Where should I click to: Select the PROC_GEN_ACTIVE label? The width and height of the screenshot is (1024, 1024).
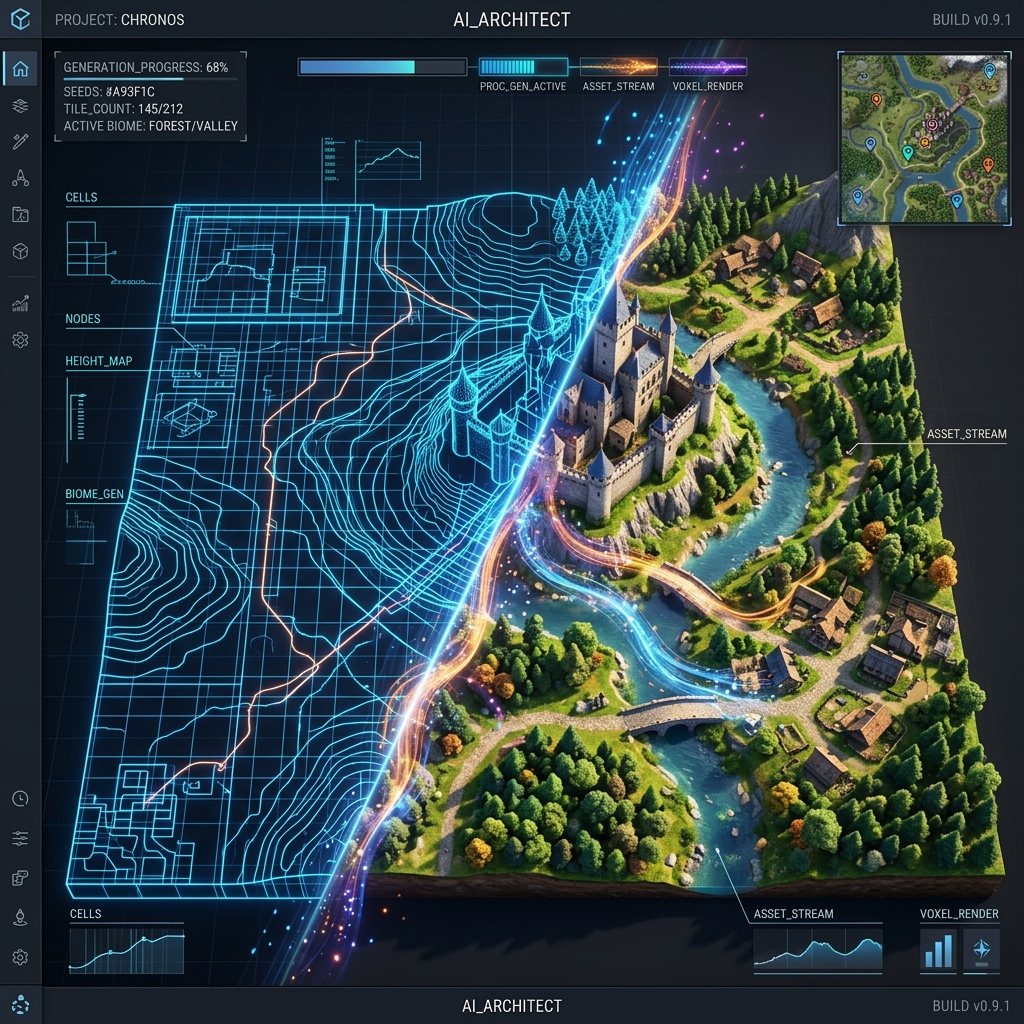pyautogui.click(x=523, y=86)
